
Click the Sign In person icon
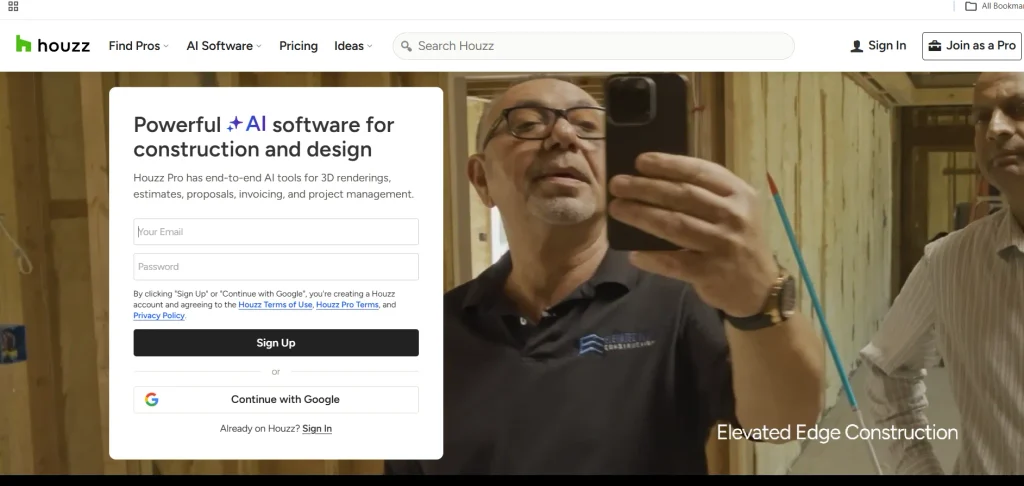tap(856, 46)
